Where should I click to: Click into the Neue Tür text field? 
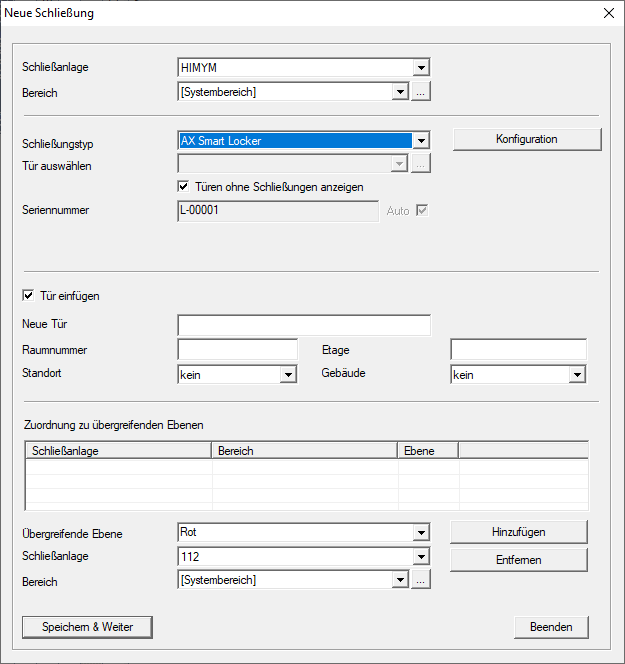coord(303,325)
